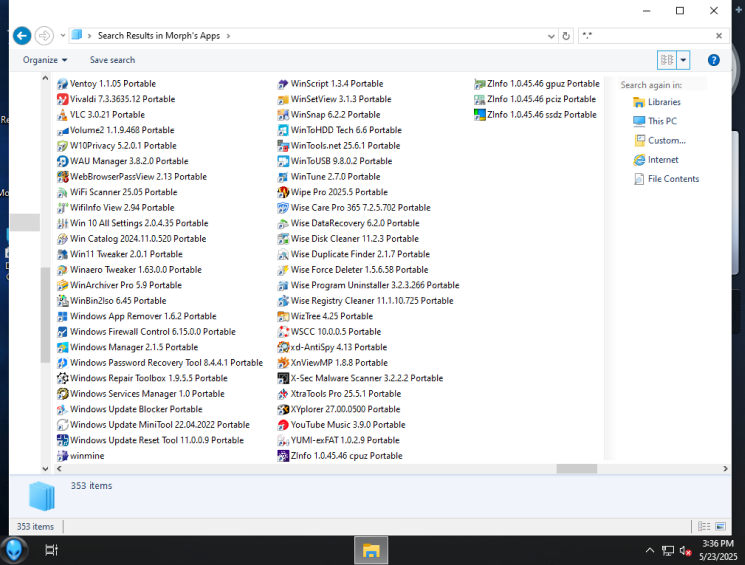Viewport: 745px width, 565px height.
Task: Click the File Explorer taskbar button
Action: point(371,550)
